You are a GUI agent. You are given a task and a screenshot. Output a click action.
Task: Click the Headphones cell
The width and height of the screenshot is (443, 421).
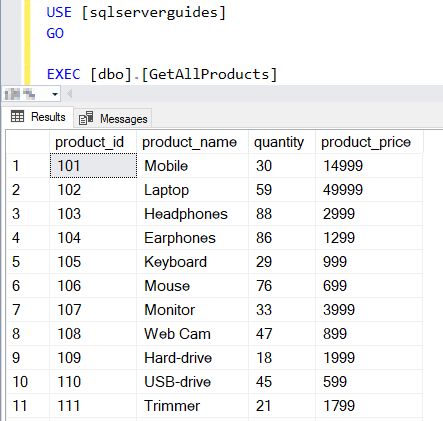[192, 214]
